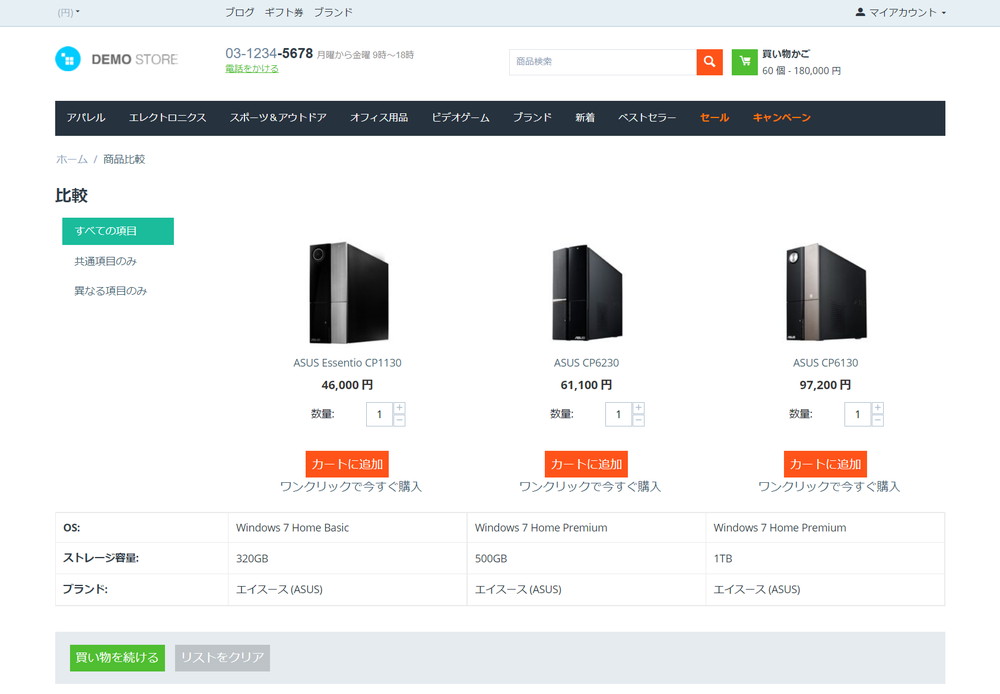Viewport: 1000px width, 694px height.
Task: Click the 03-1234-5678 phone number
Action: pos(268,54)
